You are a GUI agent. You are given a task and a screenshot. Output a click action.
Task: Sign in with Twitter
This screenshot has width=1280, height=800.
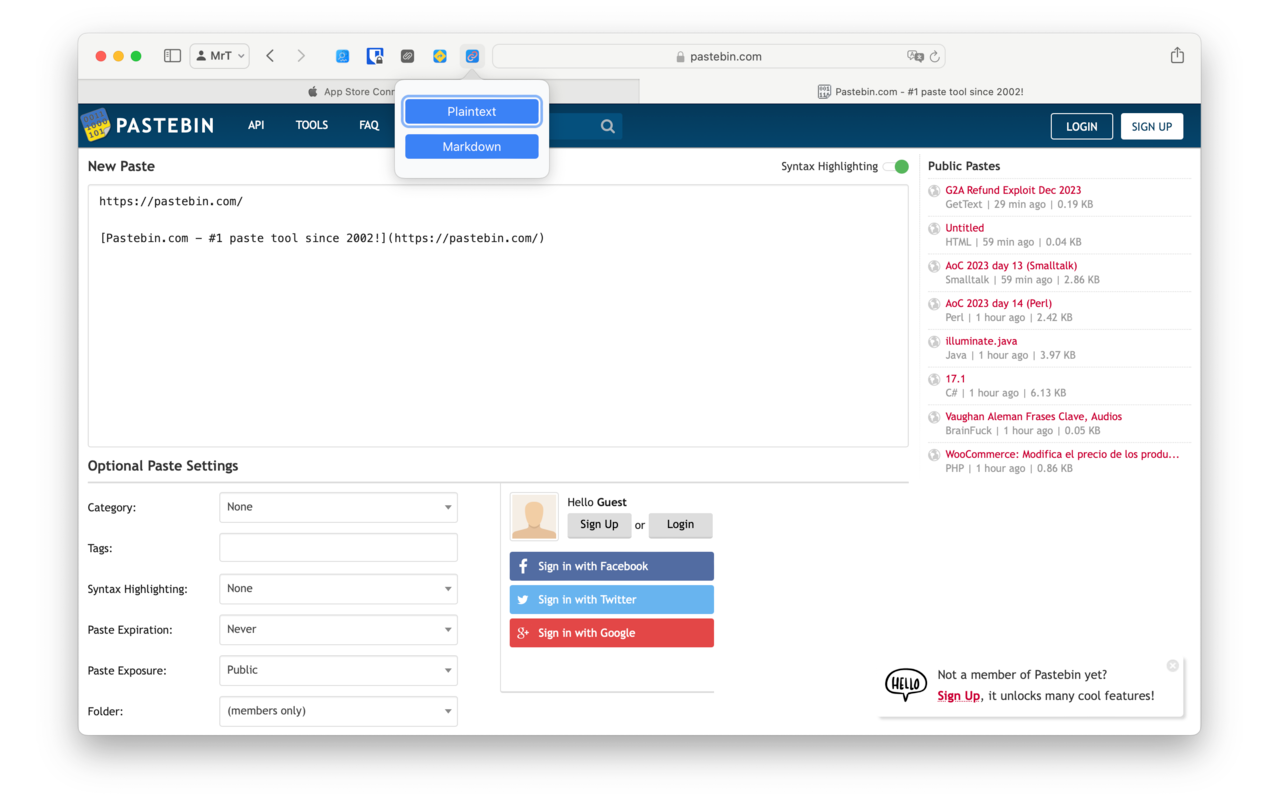pos(612,599)
